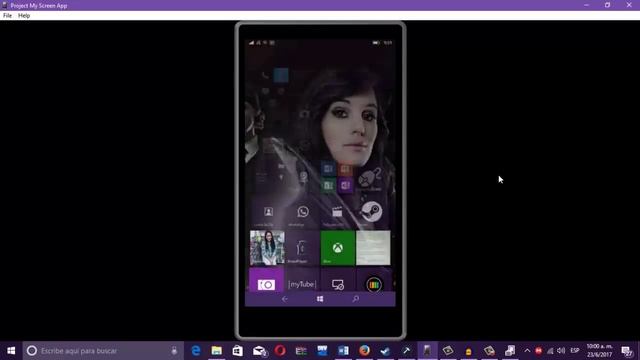Open the File menu
Viewport: 640px width, 360px height.
click(x=7, y=16)
